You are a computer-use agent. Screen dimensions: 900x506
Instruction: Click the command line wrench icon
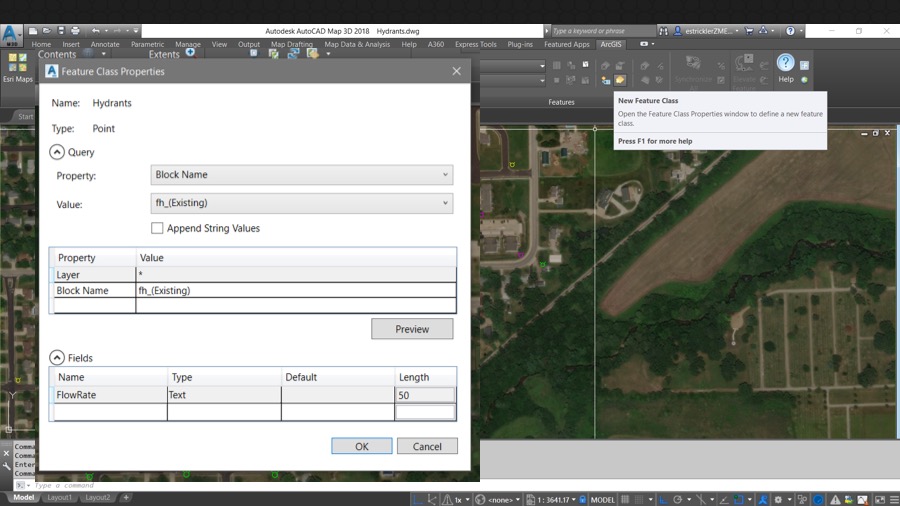6,466
